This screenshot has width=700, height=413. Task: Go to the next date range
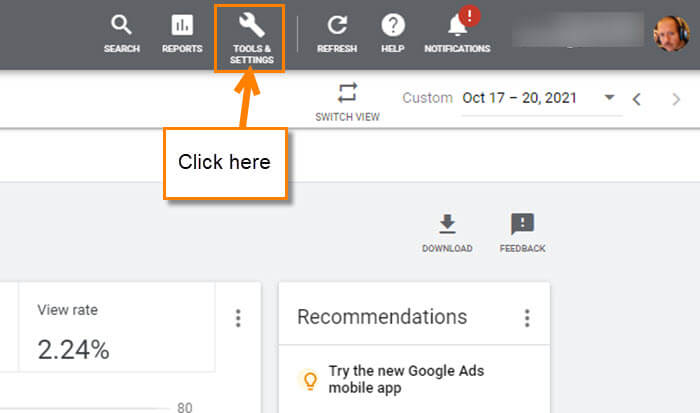(x=676, y=99)
